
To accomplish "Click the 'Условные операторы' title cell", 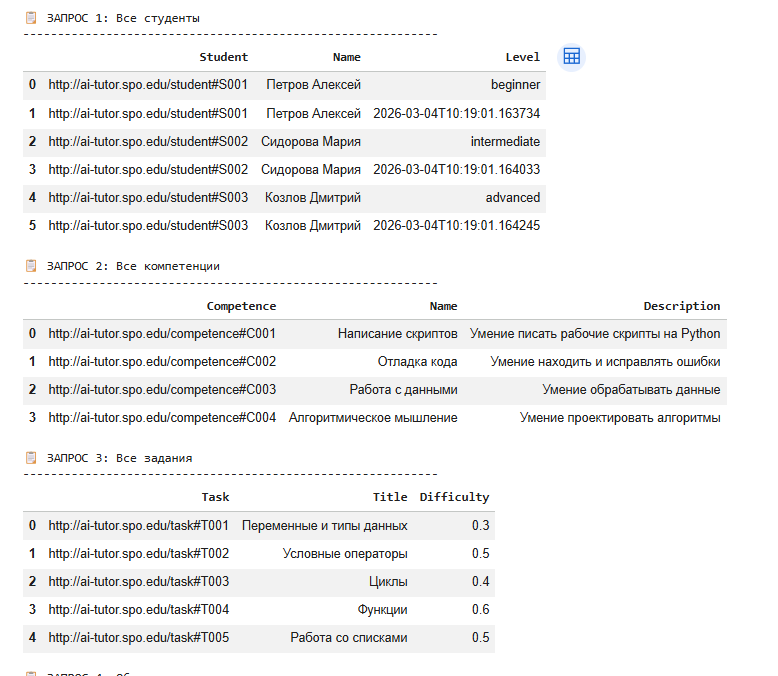I will 345,554.
